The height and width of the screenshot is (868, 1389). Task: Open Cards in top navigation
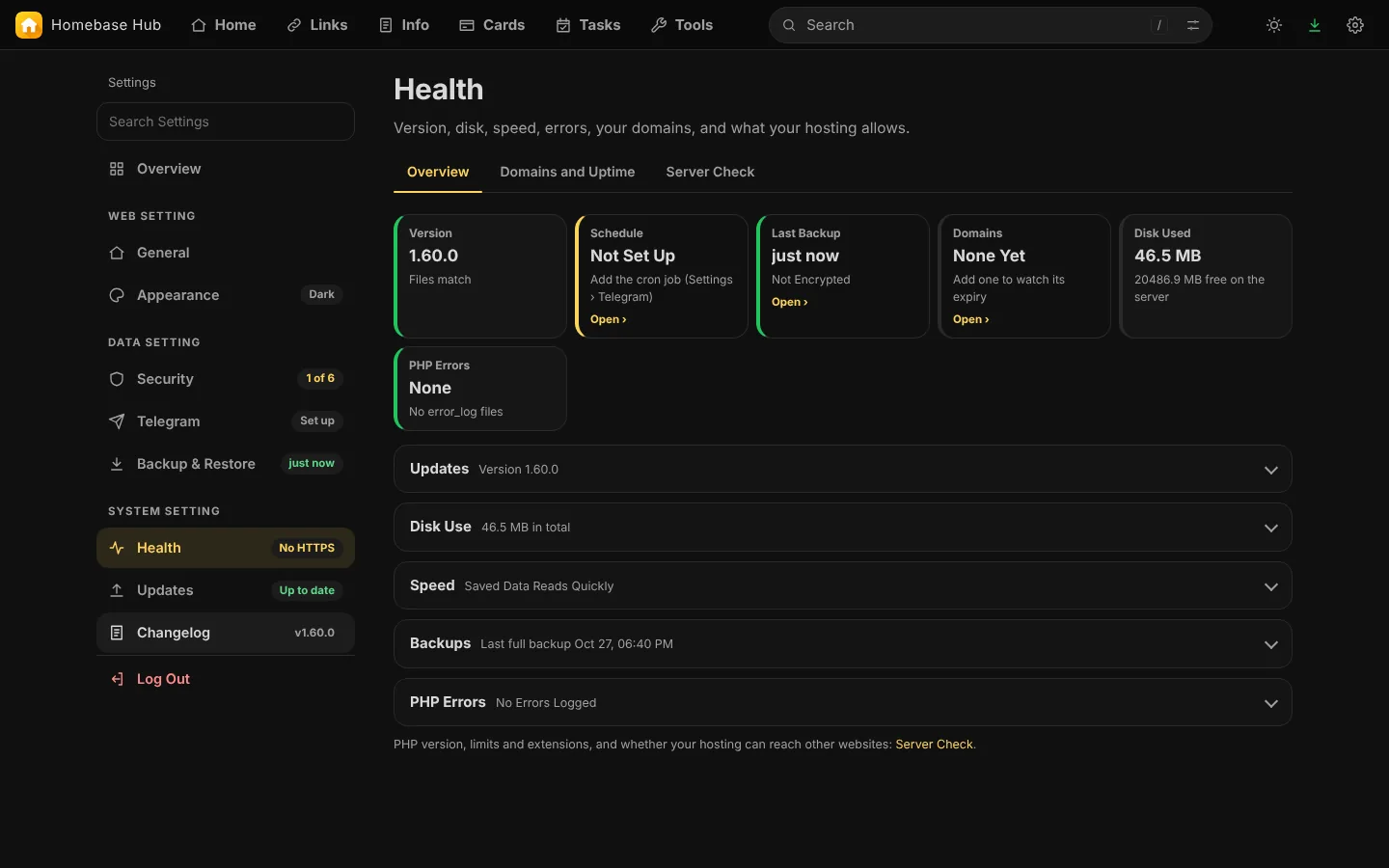click(x=492, y=25)
